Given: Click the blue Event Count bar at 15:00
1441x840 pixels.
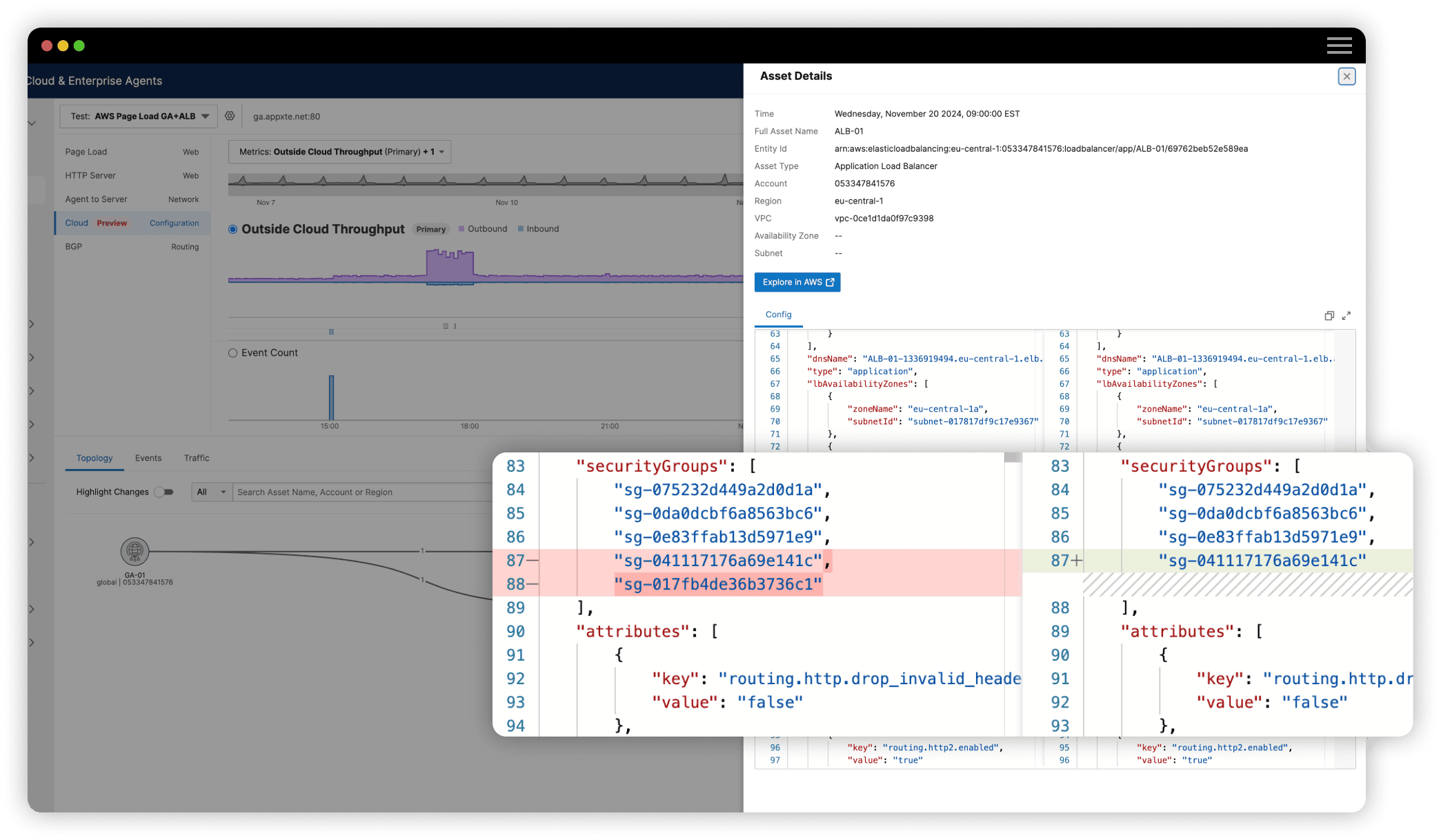Looking at the screenshot, I should [x=331, y=397].
